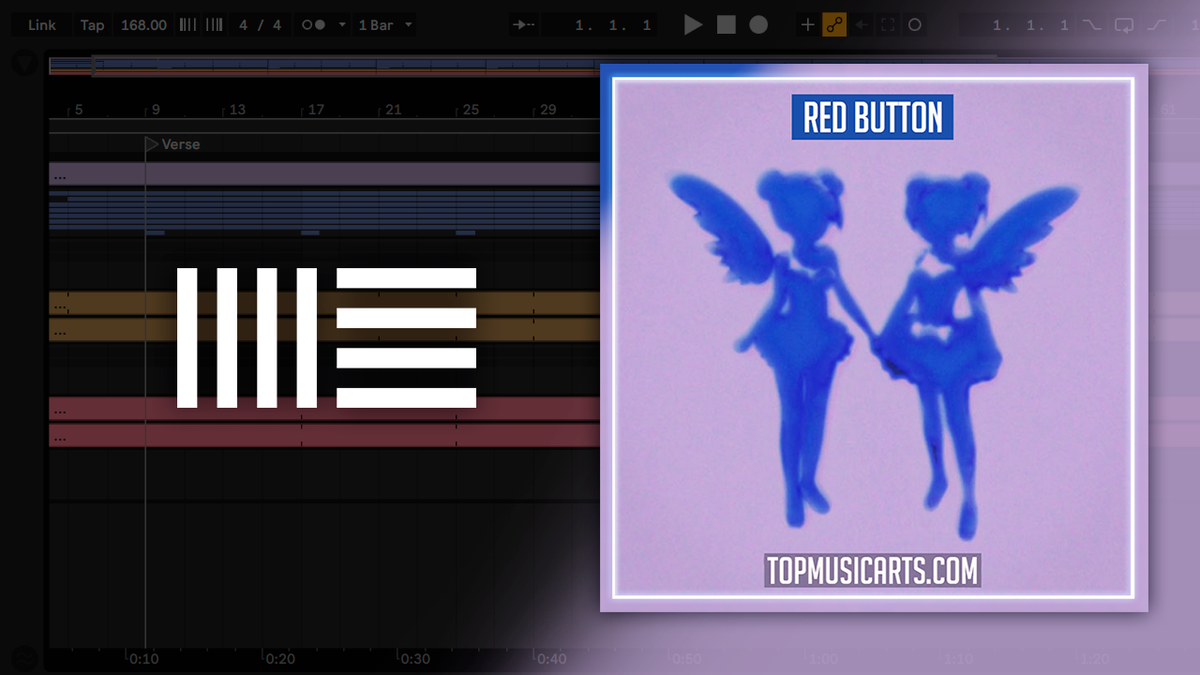
Task: Select the upper red clip
Action: pyautogui.click(x=324, y=409)
